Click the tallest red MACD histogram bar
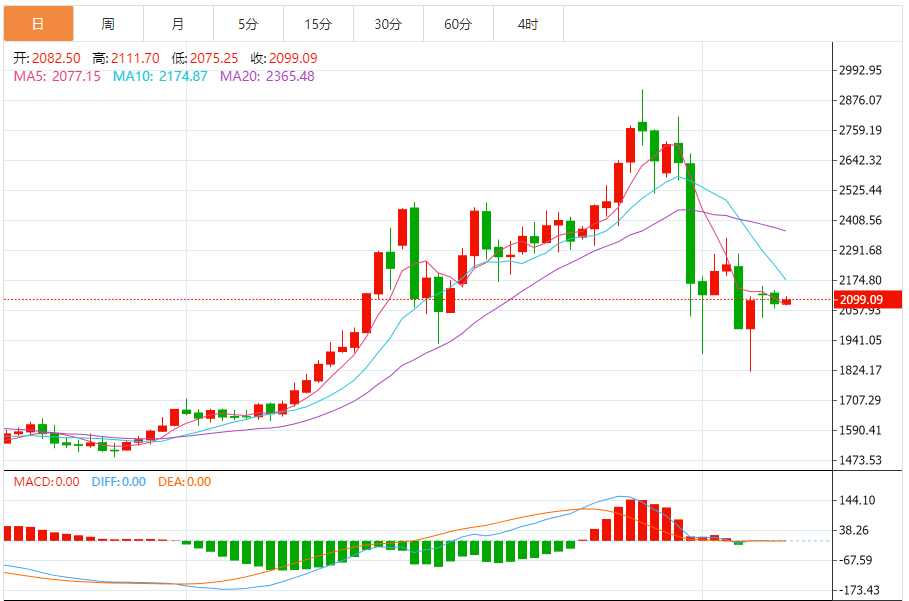The height and width of the screenshot is (601, 909). tap(631, 520)
